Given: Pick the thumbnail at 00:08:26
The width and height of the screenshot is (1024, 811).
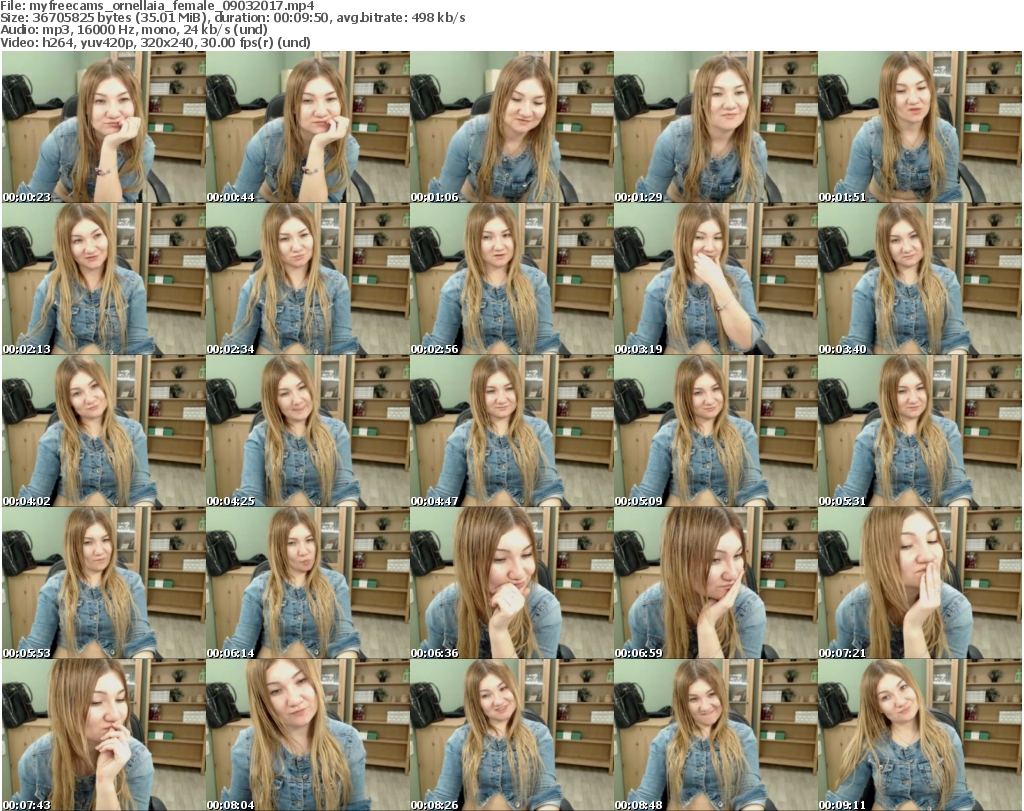Looking at the screenshot, I should 511,735.
